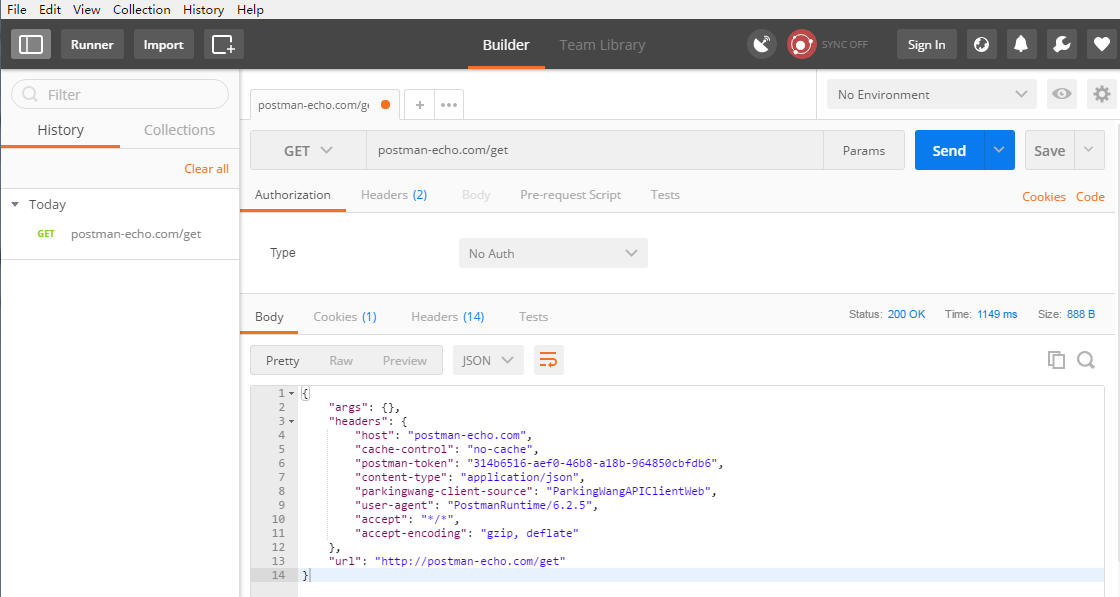Collapse the Today history group
The image size is (1120, 597).
[x=15, y=204]
